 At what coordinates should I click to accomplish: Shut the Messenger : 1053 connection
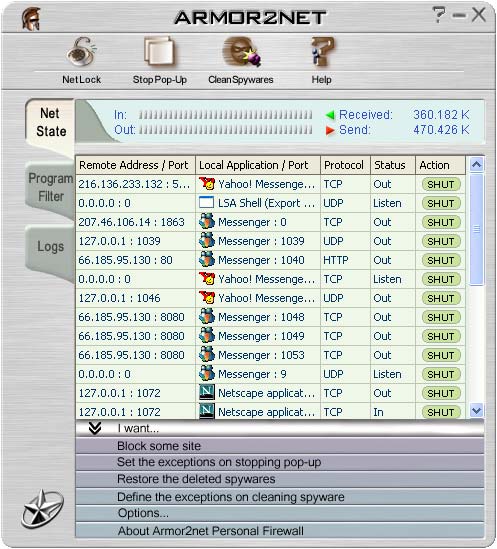(x=441, y=355)
